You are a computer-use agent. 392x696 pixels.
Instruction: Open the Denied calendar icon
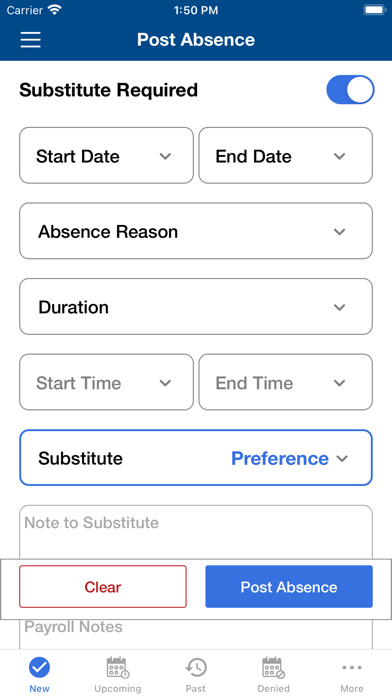(x=273, y=668)
